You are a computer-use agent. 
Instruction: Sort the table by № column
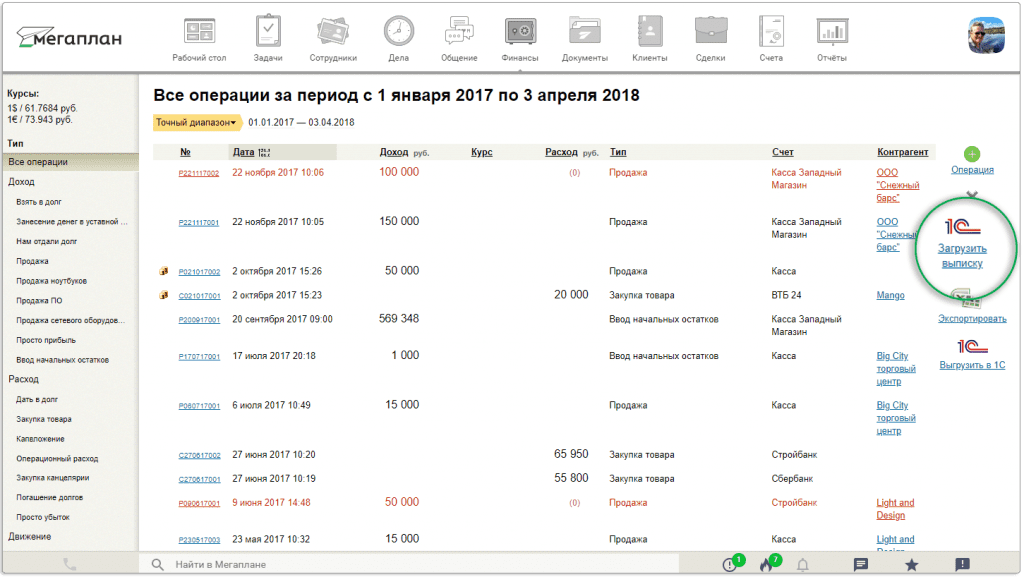coord(185,152)
